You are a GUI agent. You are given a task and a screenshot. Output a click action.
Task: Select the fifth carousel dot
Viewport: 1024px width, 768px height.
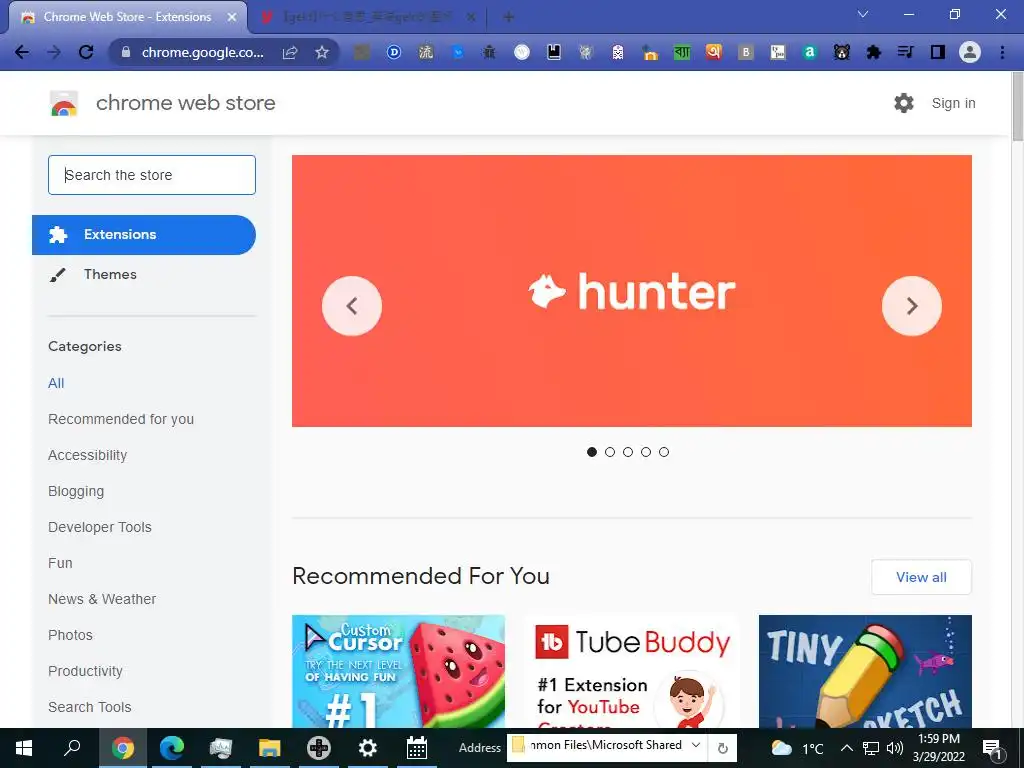click(x=664, y=452)
